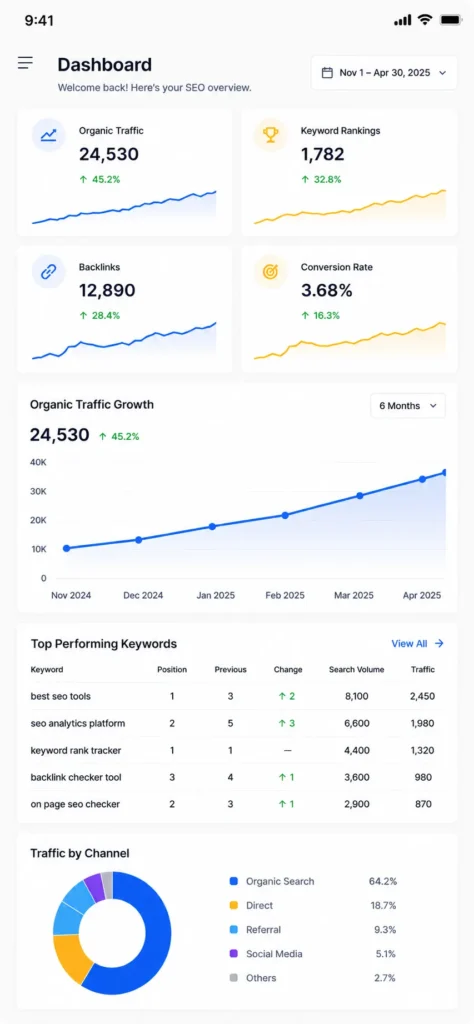Click the 8,100 search volume cell
Screen dimensions: 474x1024
(357, 696)
